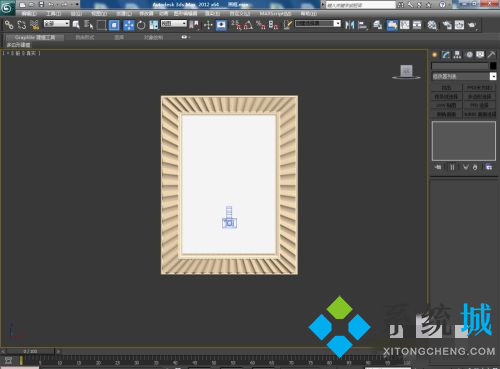Open the viewport label menu at top-left
This screenshot has height=369, width=500.
(x=22, y=53)
